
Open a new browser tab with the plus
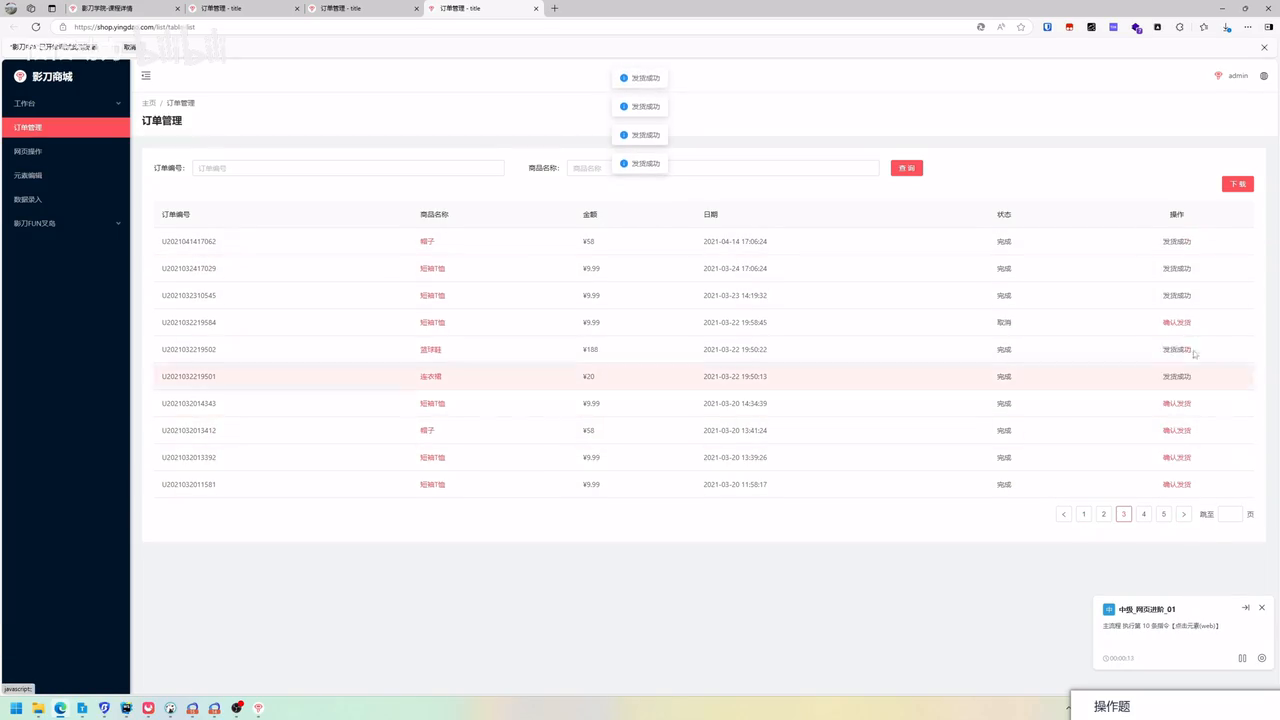point(555,8)
